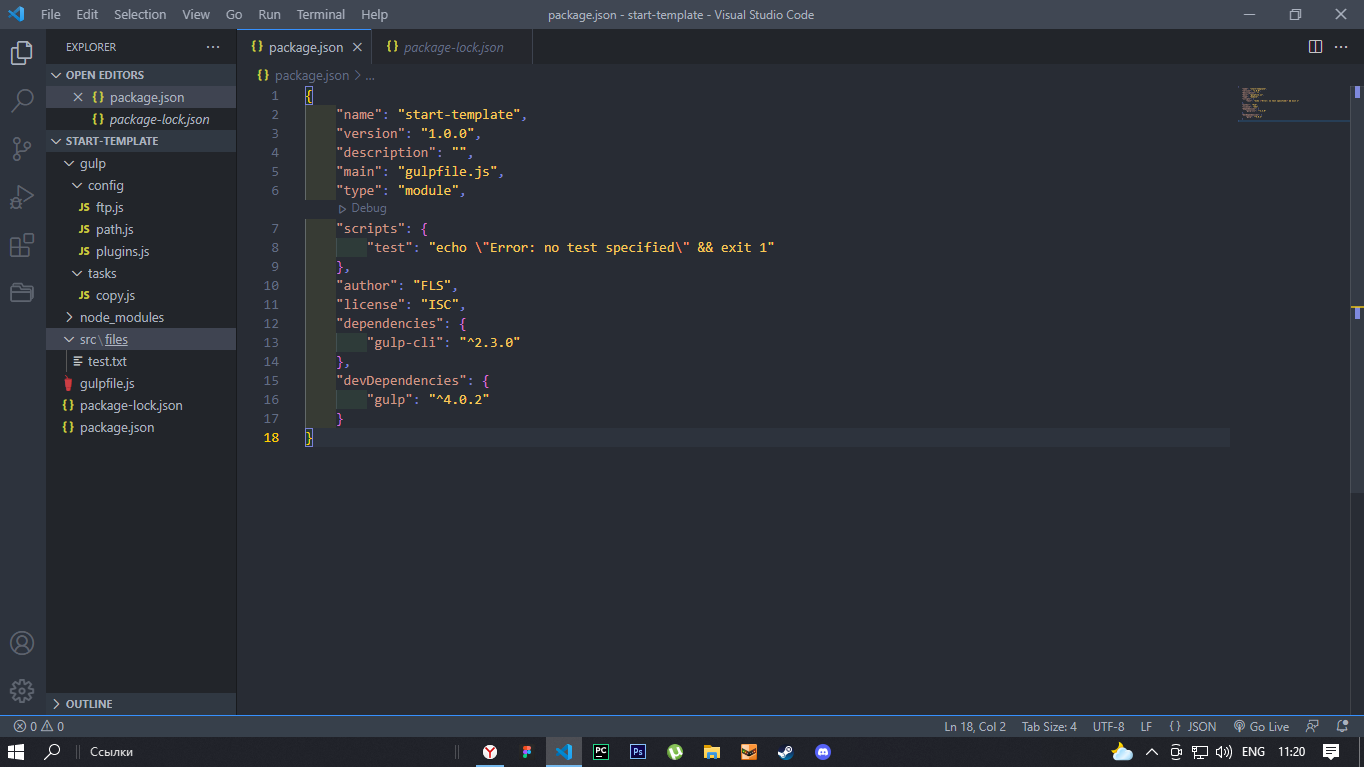Collapse the START-TEMPLATE section
The image size is (1364, 767).
(141, 141)
